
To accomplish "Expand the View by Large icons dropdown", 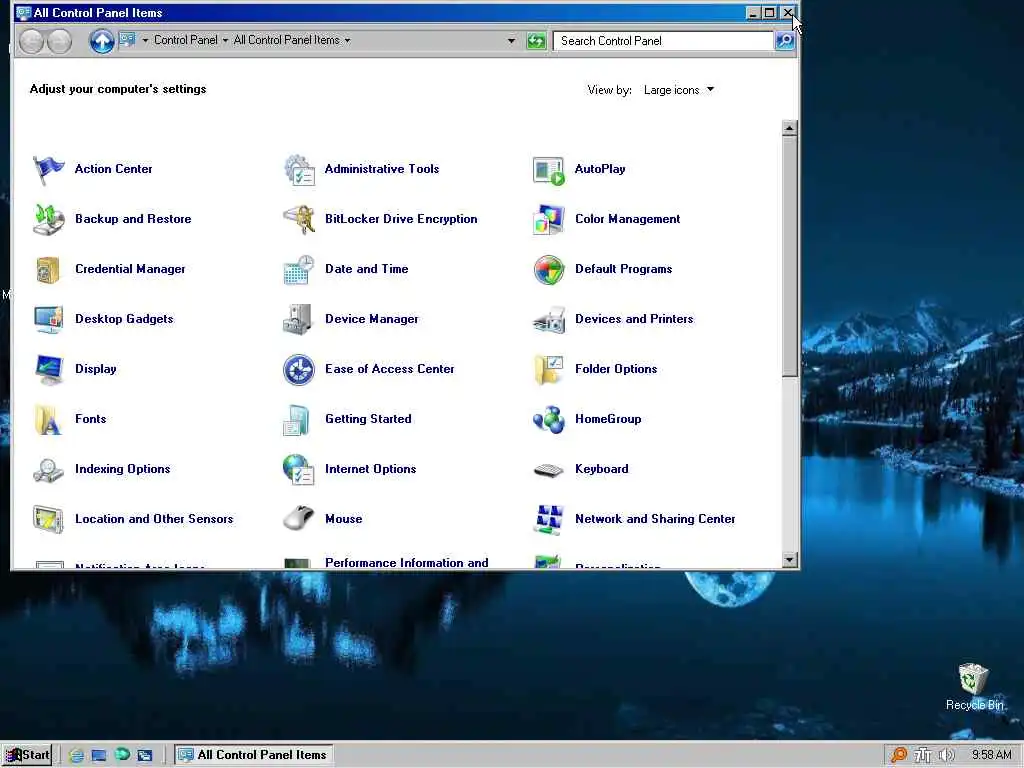I will 679,89.
